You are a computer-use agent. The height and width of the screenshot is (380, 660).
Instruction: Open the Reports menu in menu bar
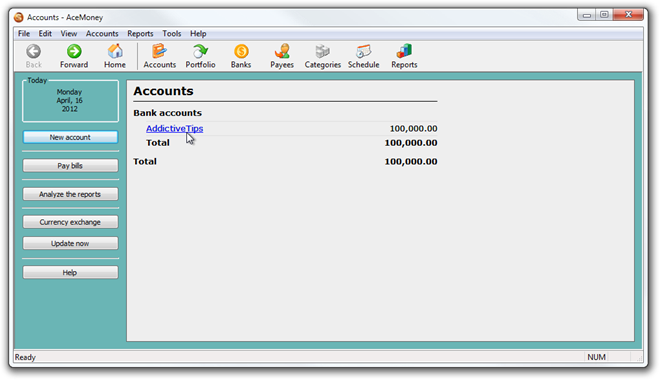pyautogui.click(x=140, y=34)
